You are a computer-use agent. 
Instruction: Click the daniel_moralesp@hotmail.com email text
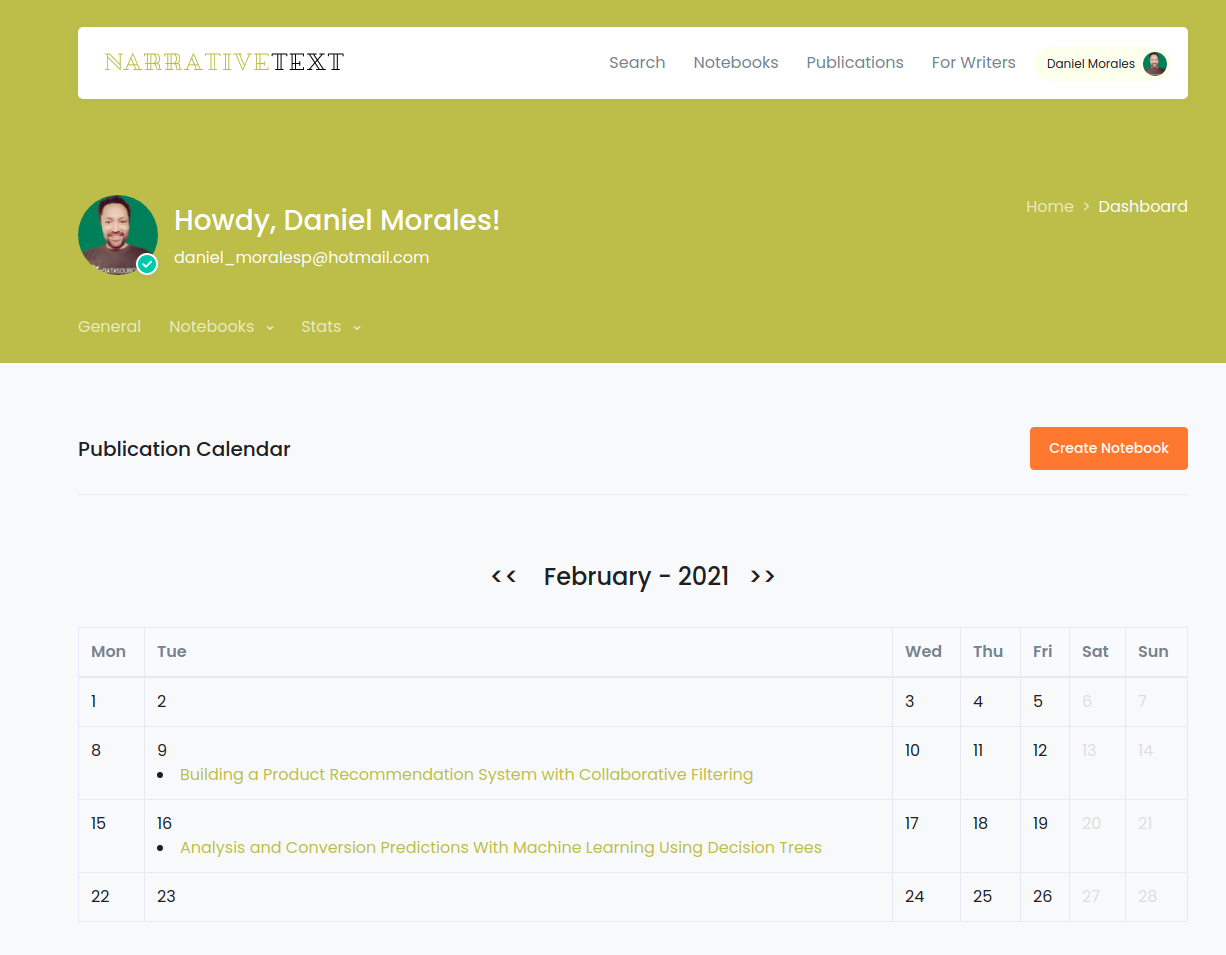pyautogui.click(x=301, y=257)
